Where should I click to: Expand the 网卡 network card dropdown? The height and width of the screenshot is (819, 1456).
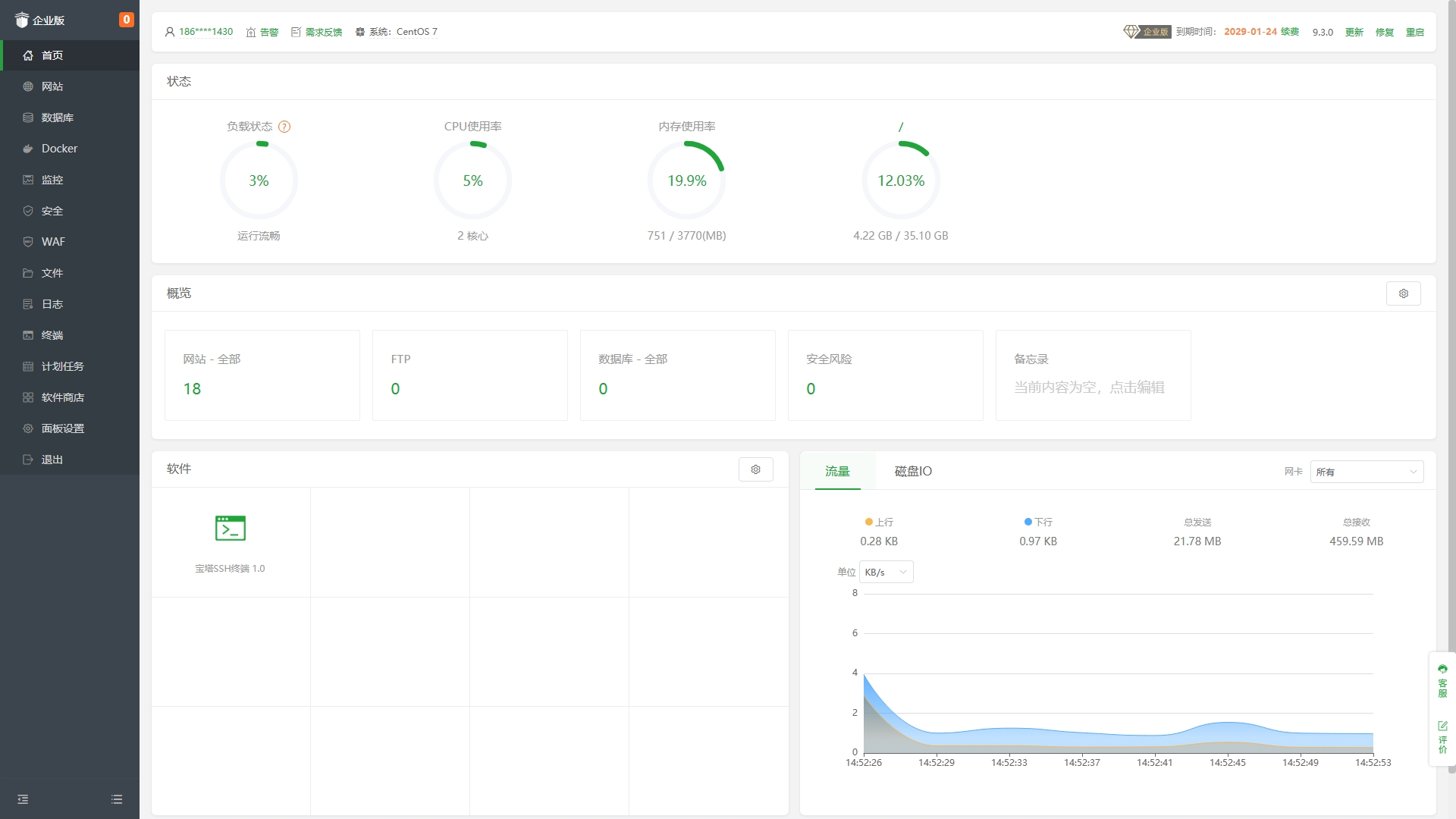pyautogui.click(x=1367, y=472)
